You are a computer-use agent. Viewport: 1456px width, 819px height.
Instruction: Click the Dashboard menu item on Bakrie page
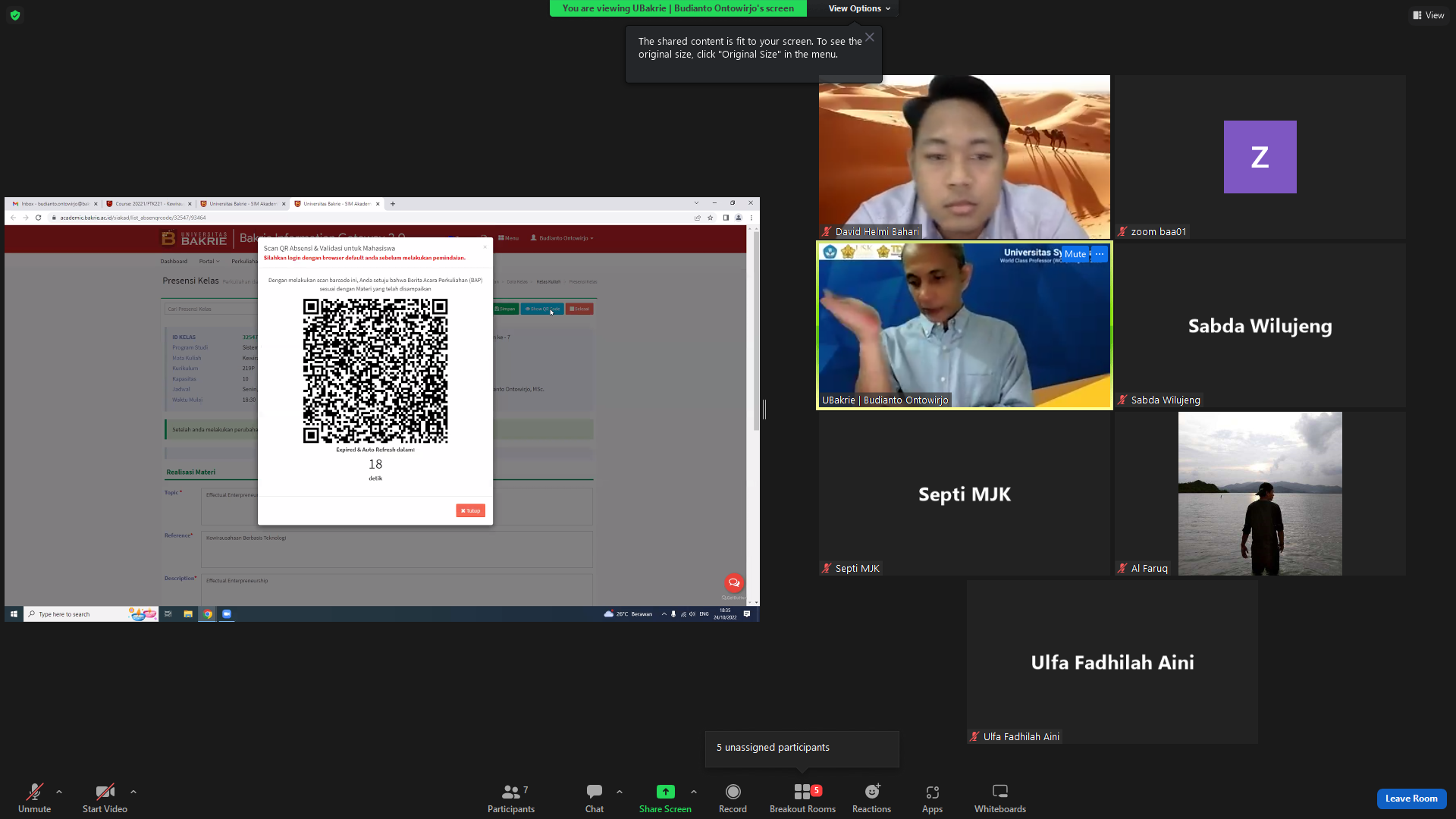[x=174, y=262]
